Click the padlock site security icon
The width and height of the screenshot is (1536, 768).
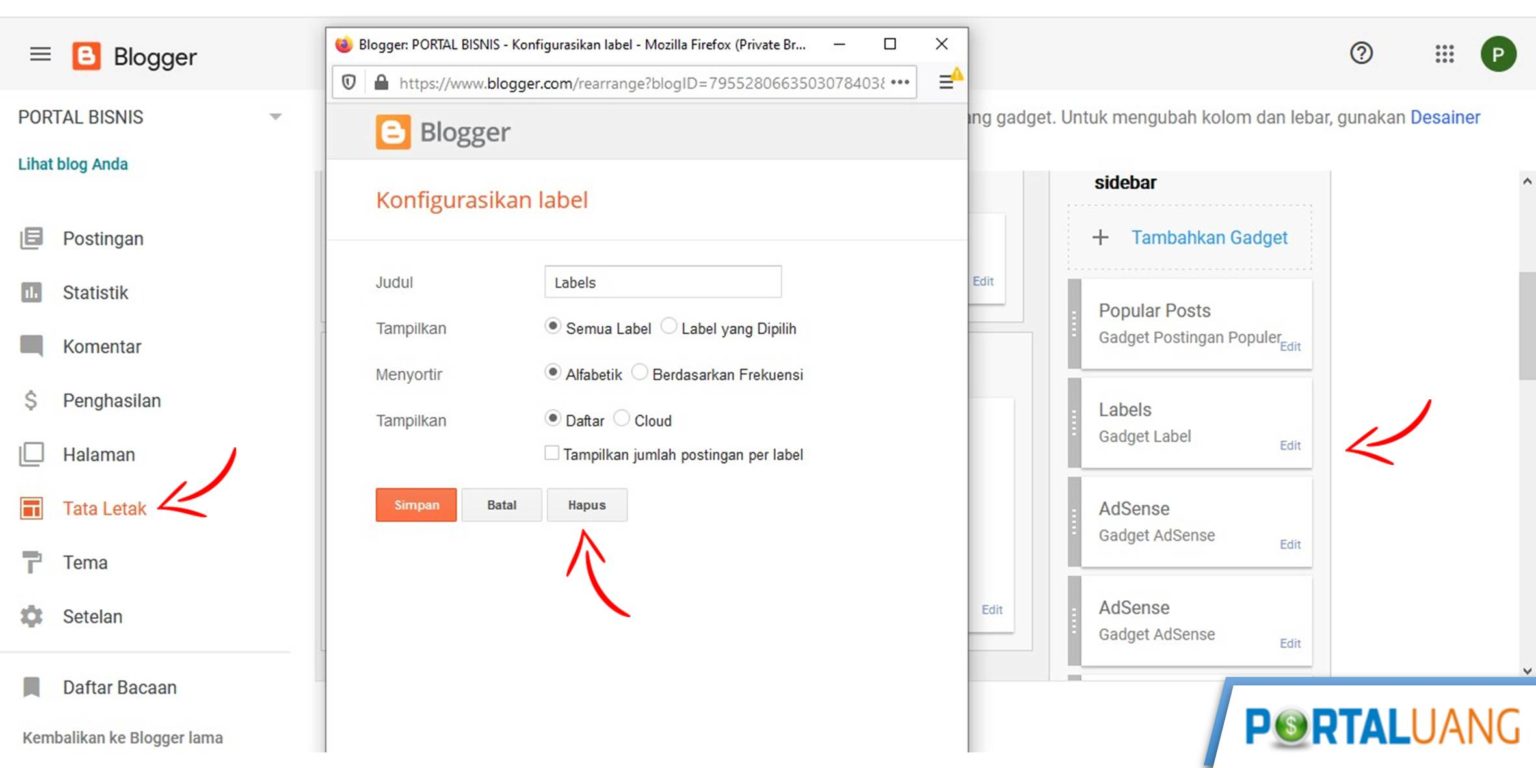(381, 82)
